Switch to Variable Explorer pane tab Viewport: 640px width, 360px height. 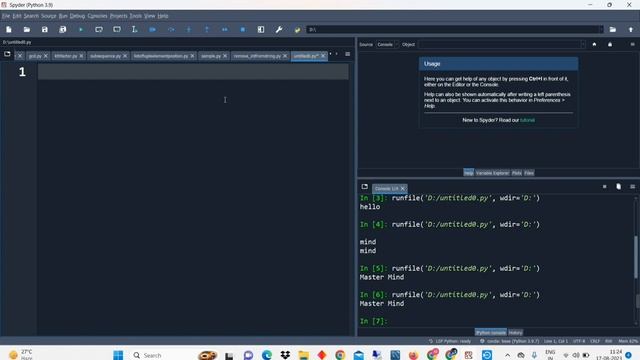pos(492,173)
